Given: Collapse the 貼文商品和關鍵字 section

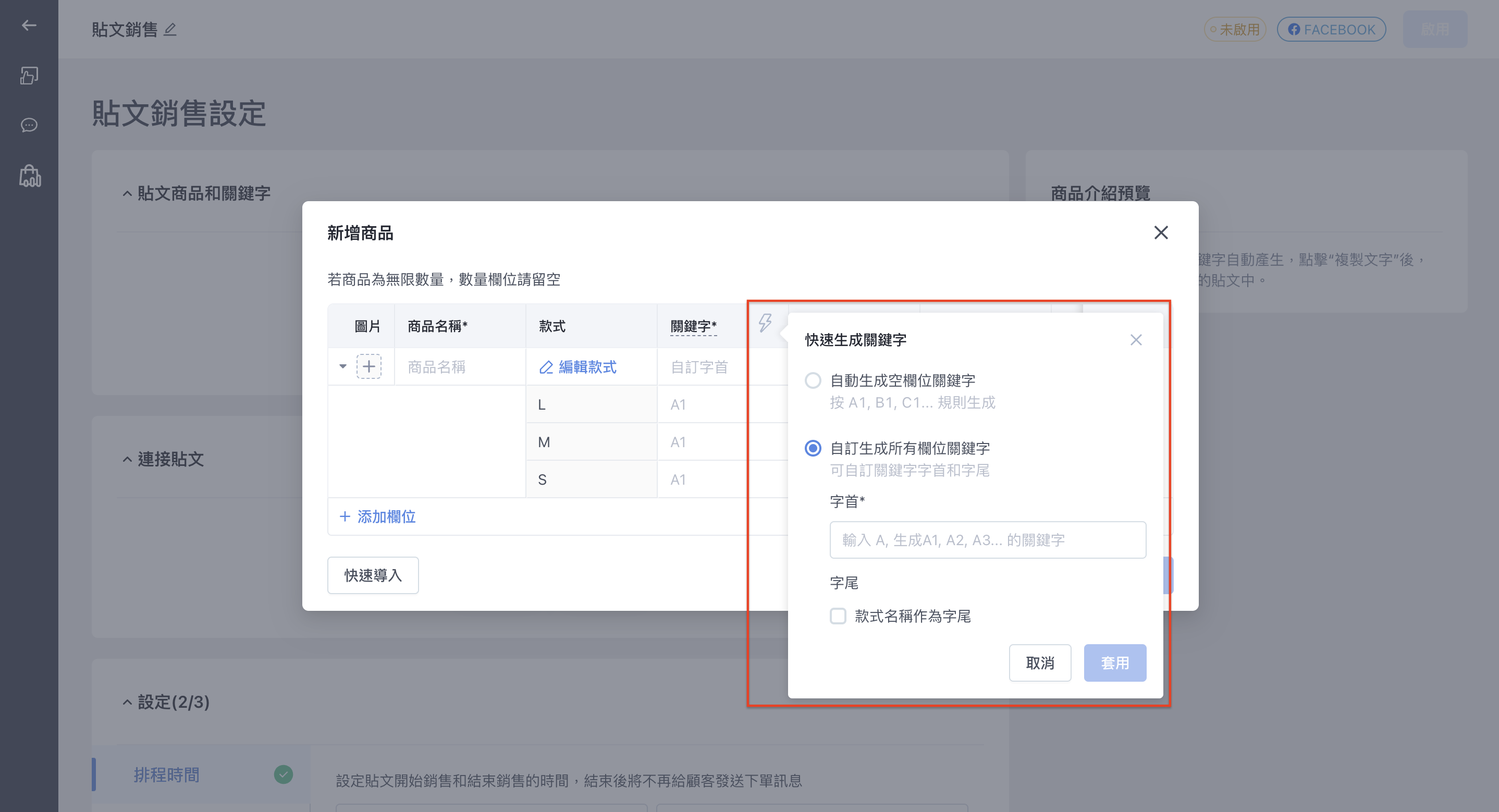Looking at the screenshot, I should 128,194.
